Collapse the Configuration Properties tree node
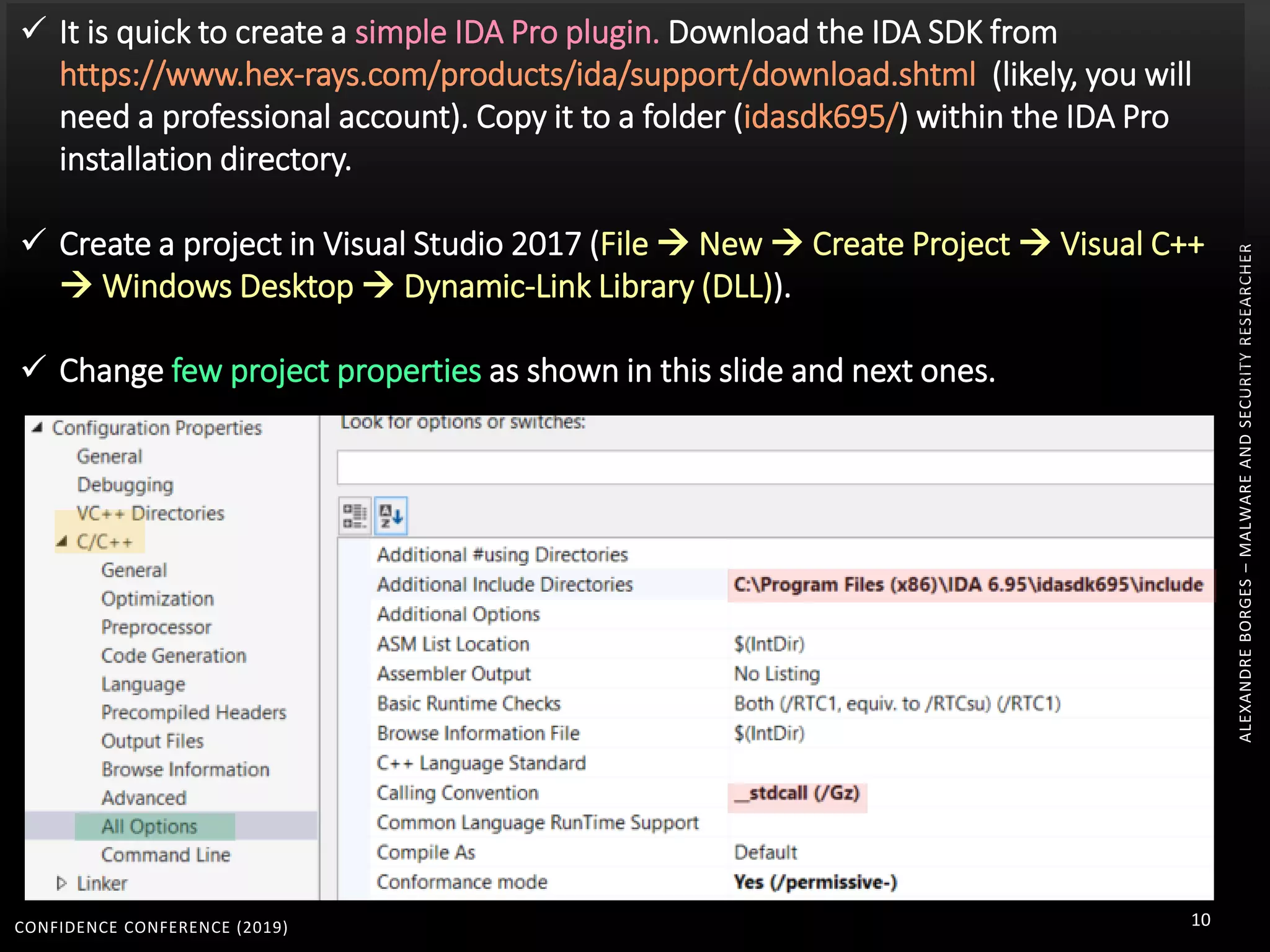1270x952 pixels. click(37, 428)
